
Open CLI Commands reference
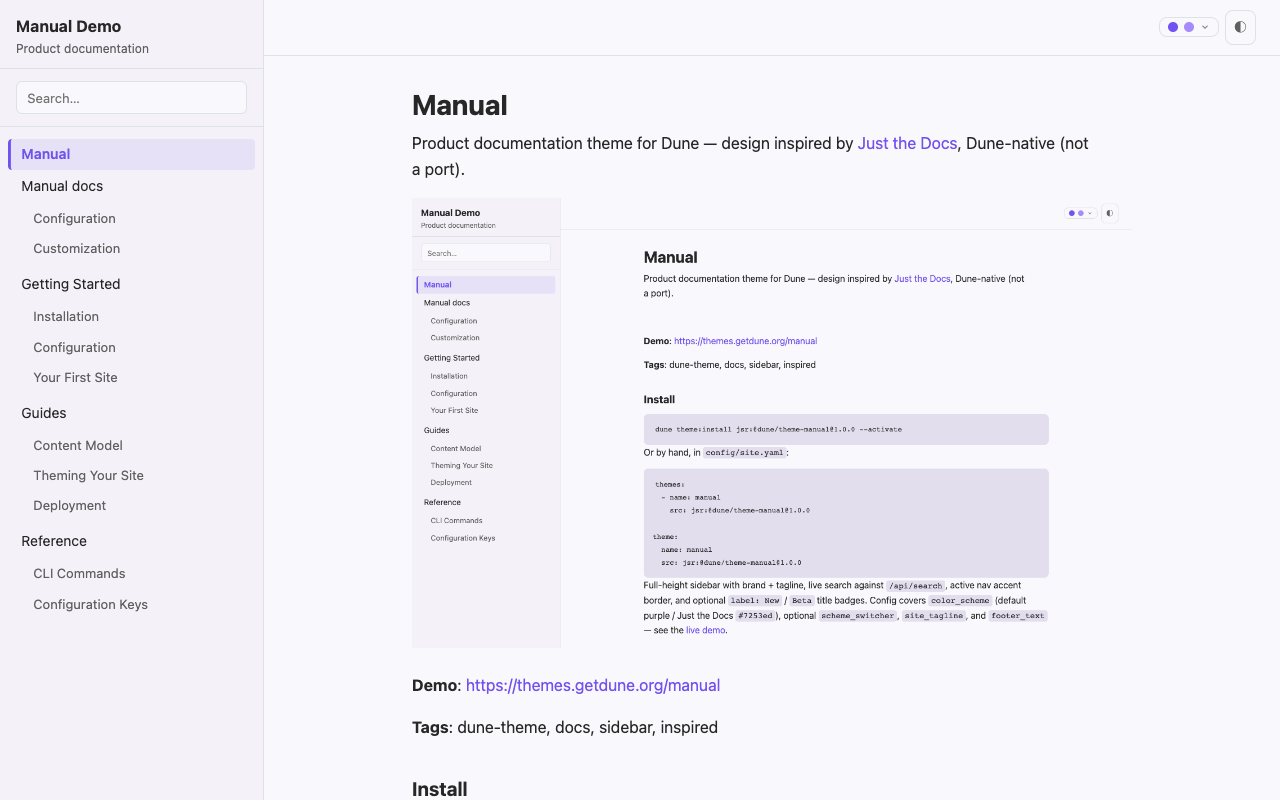tap(79, 573)
